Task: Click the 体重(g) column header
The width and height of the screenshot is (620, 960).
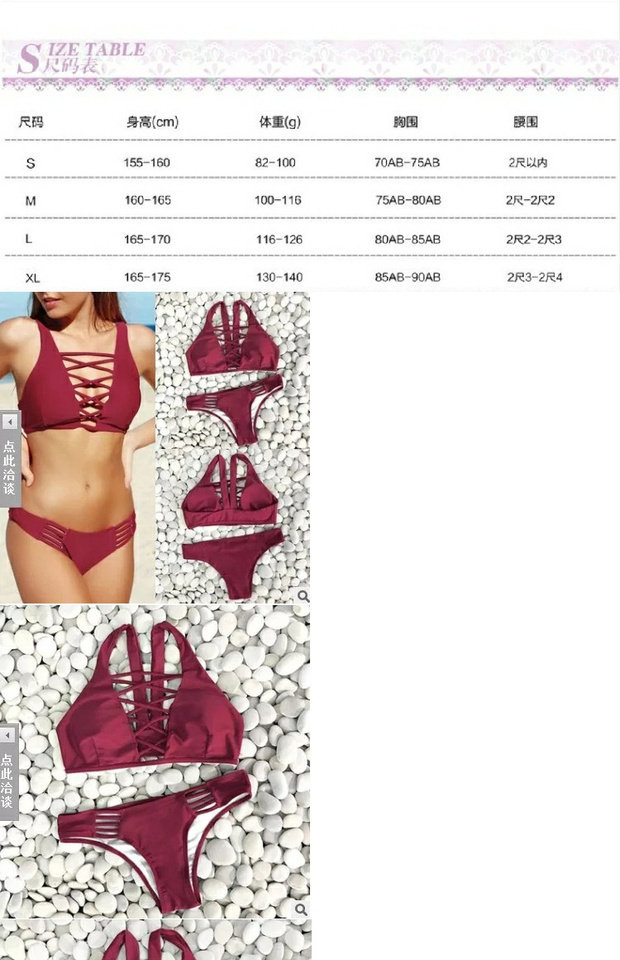Action: tap(280, 122)
